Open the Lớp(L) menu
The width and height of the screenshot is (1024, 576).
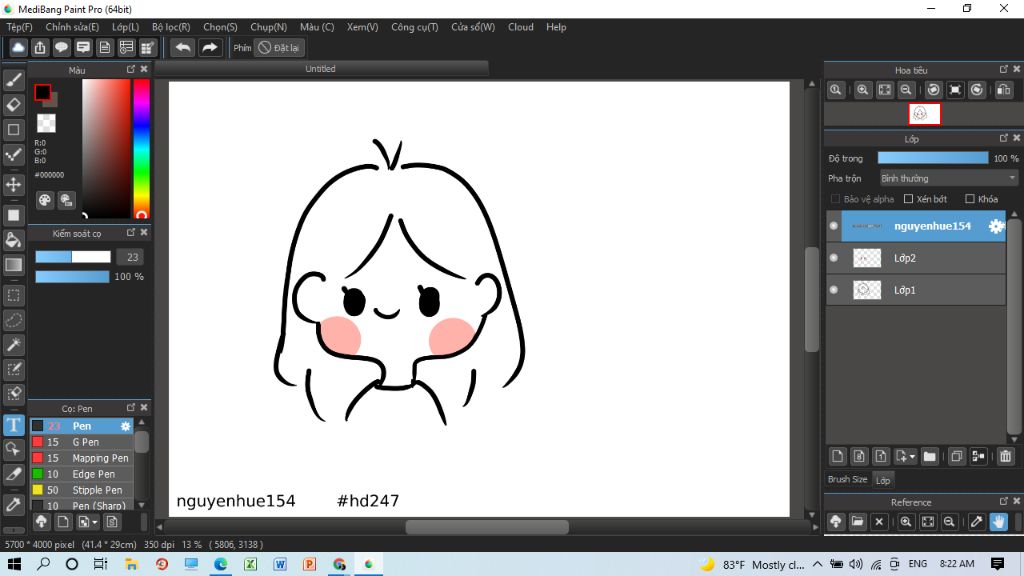(125, 27)
